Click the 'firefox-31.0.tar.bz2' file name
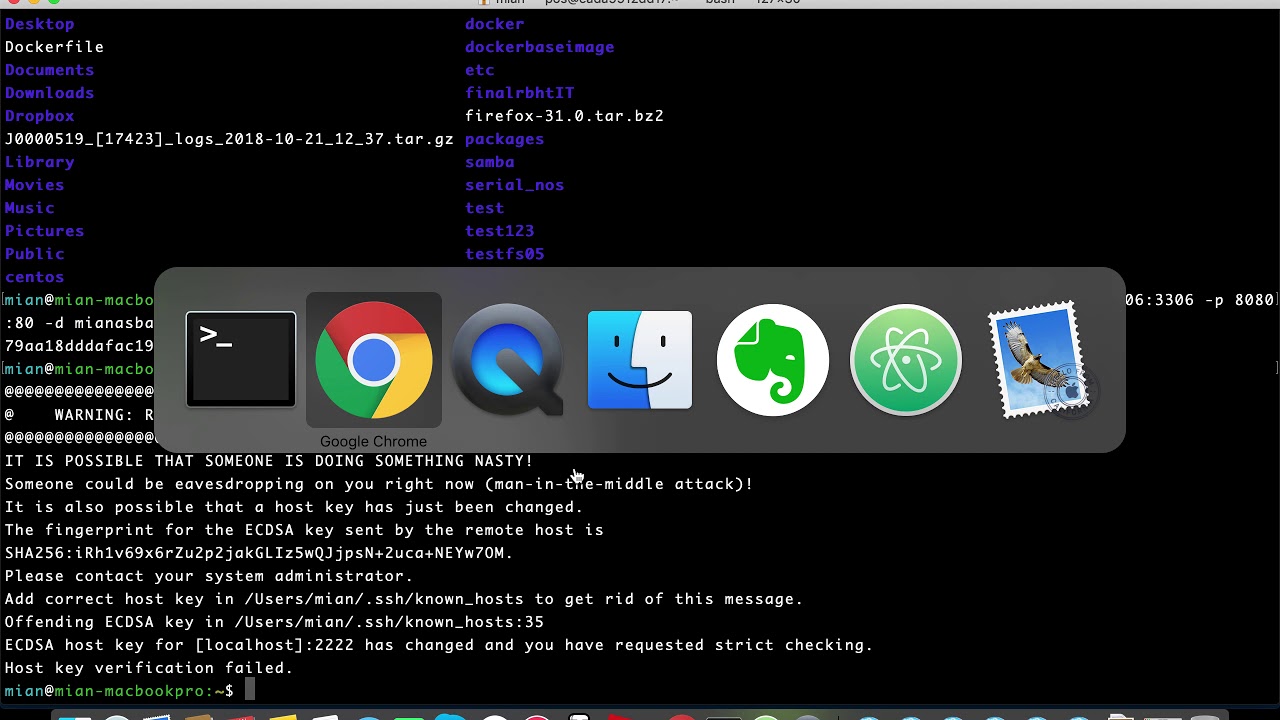The image size is (1280, 720). (x=564, y=116)
